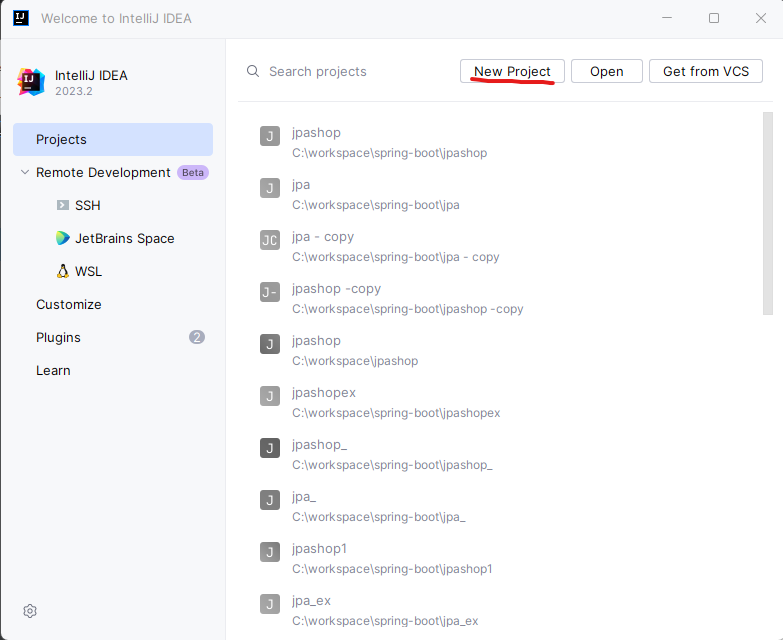The image size is (783, 640).
Task: Click the Beta badge next to Remote Development
Action: pos(193,172)
